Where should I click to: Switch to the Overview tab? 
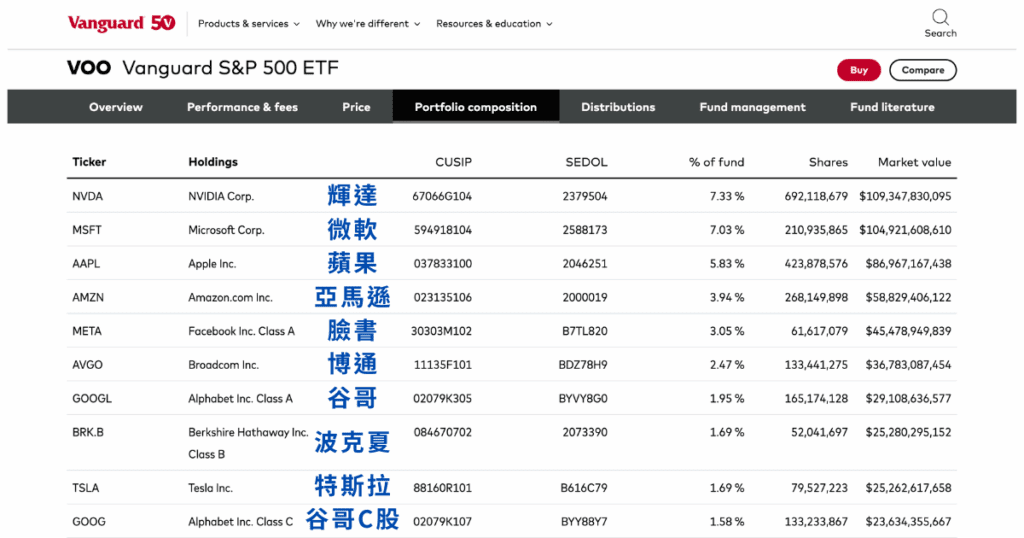[x=116, y=107]
